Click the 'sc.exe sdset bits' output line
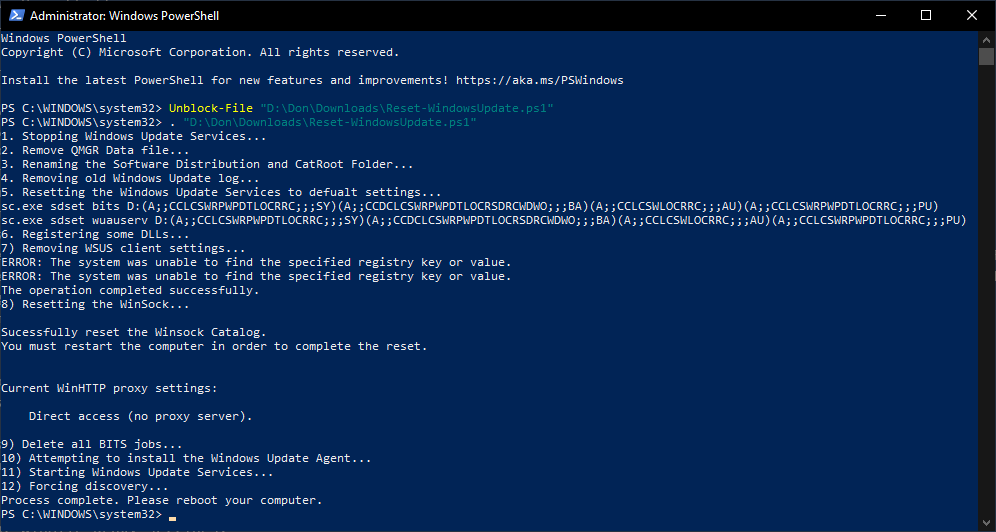996x532 pixels. click(x=469, y=206)
